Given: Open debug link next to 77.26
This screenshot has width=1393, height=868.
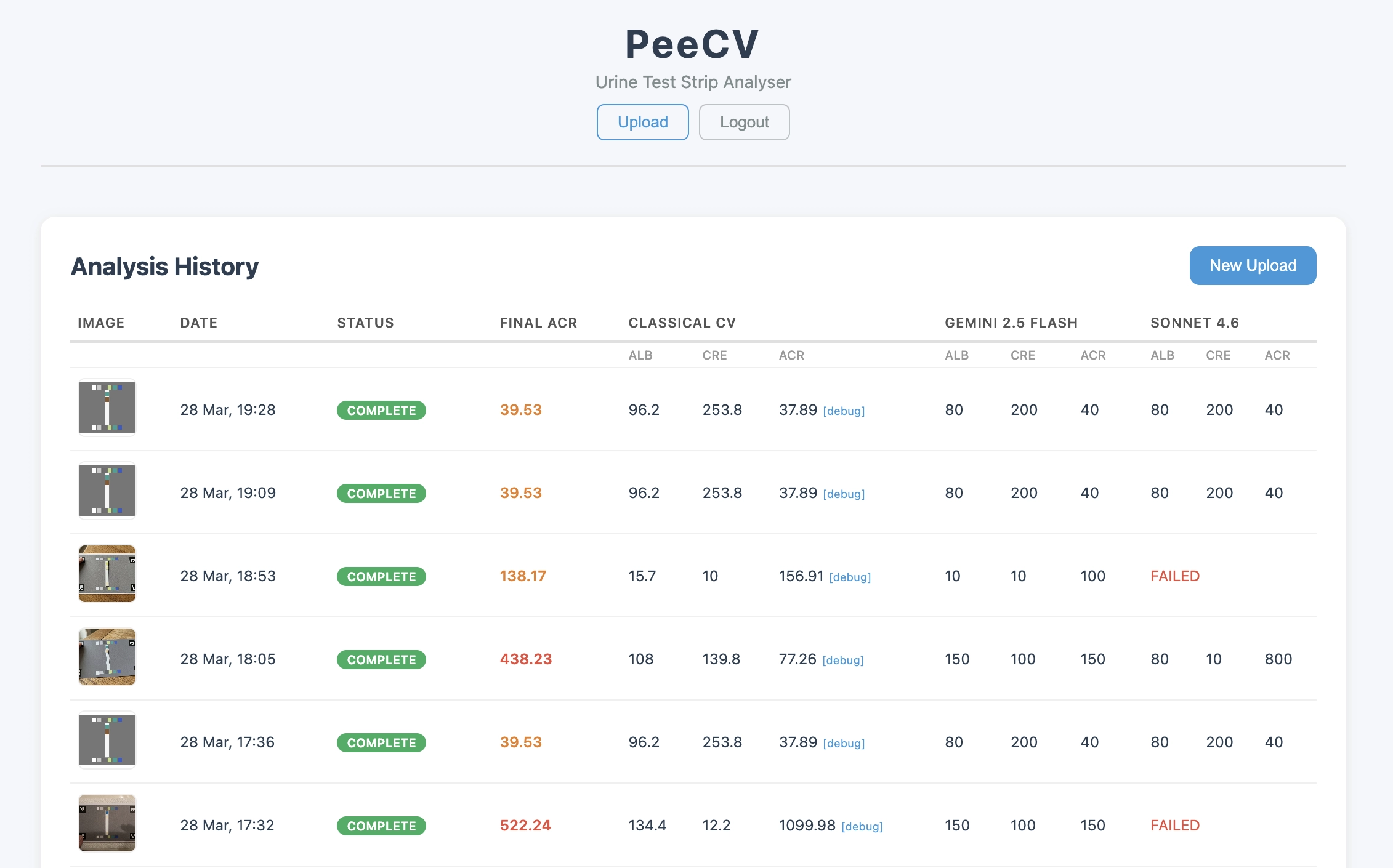Looking at the screenshot, I should [843, 661].
